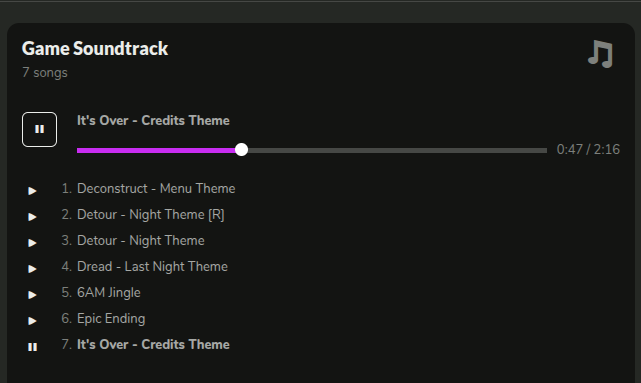Click the play icon beside Detour - Night Theme [R]

[x=32, y=217]
